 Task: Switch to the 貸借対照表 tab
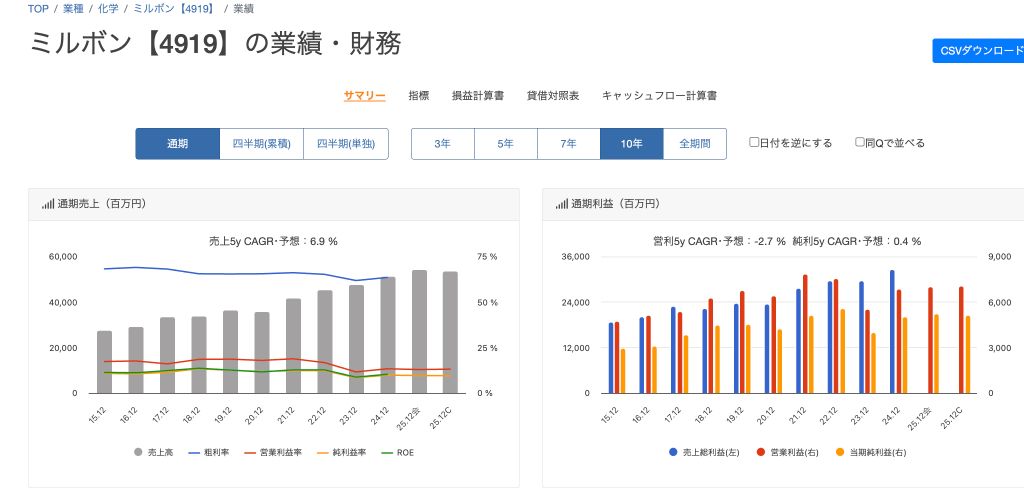point(553,95)
